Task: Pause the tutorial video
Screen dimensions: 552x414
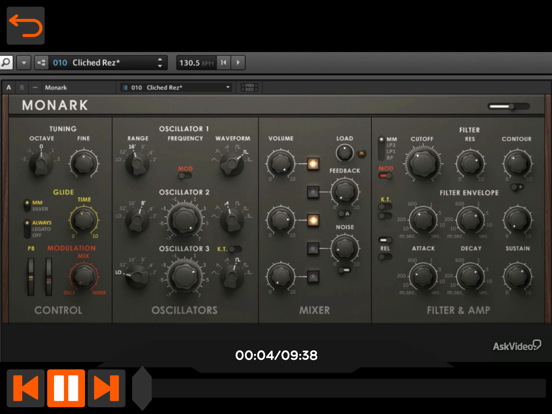Action: click(66, 388)
